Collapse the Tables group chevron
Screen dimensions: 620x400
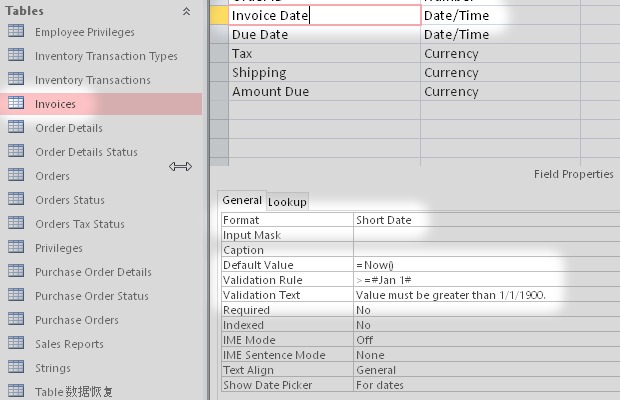(x=186, y=11)
